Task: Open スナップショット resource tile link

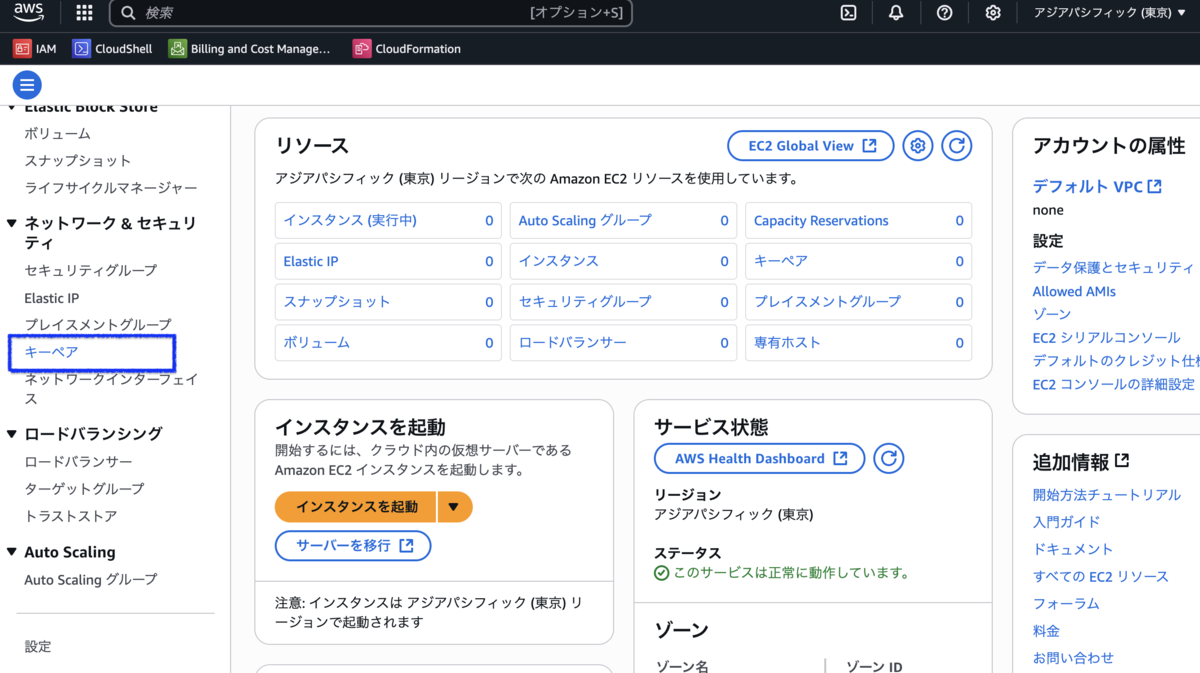Action: (x=336, y=301)
